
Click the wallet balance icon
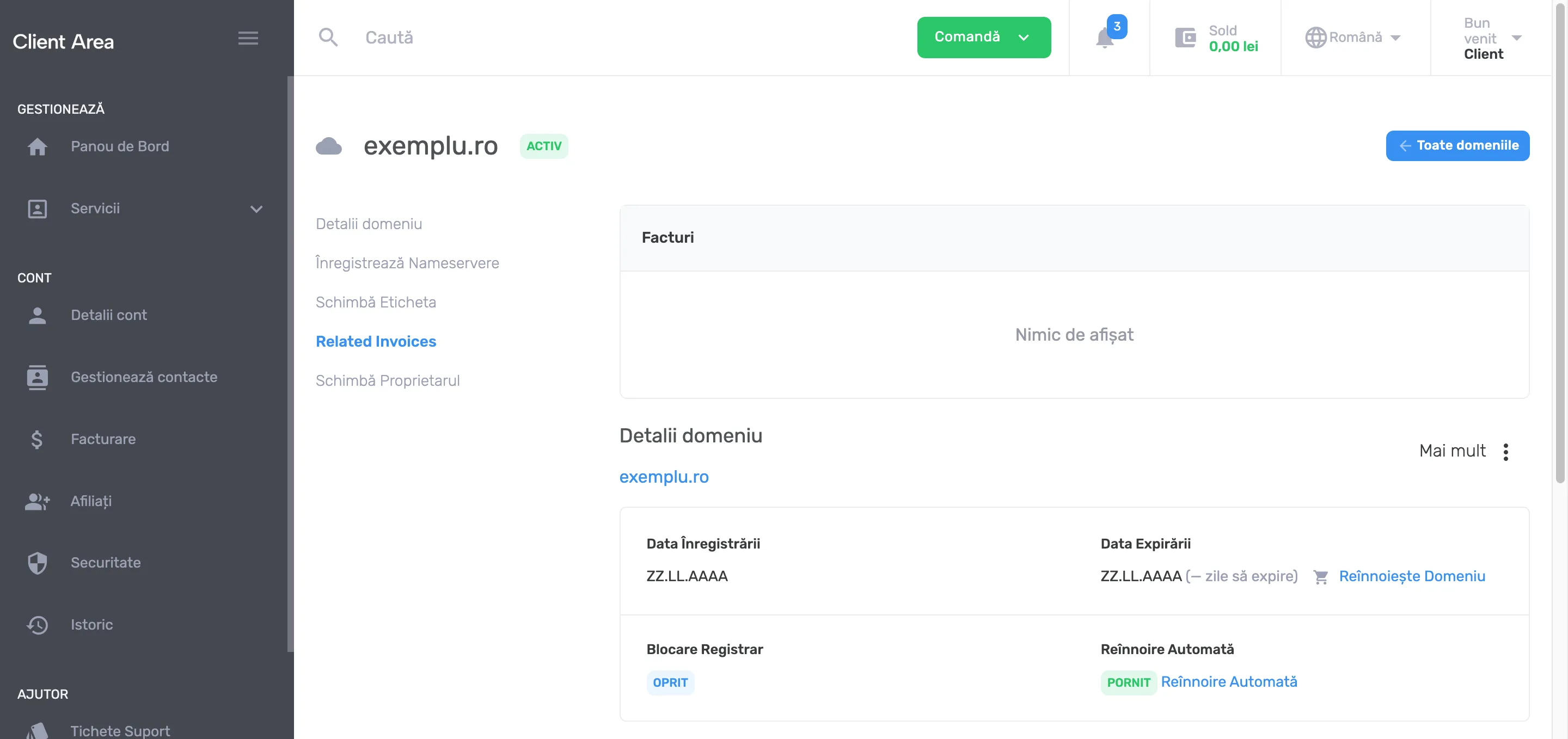[1185, 38]
